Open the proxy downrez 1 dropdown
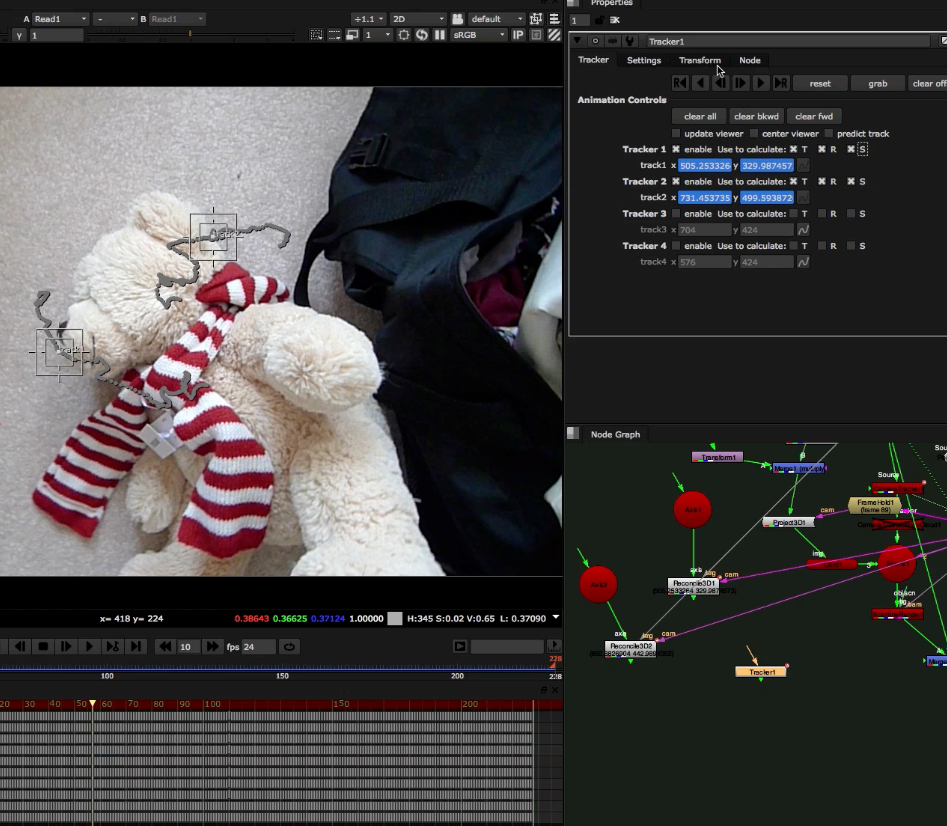The width and height of the screenshot is (947, 826). pos(378,35)
